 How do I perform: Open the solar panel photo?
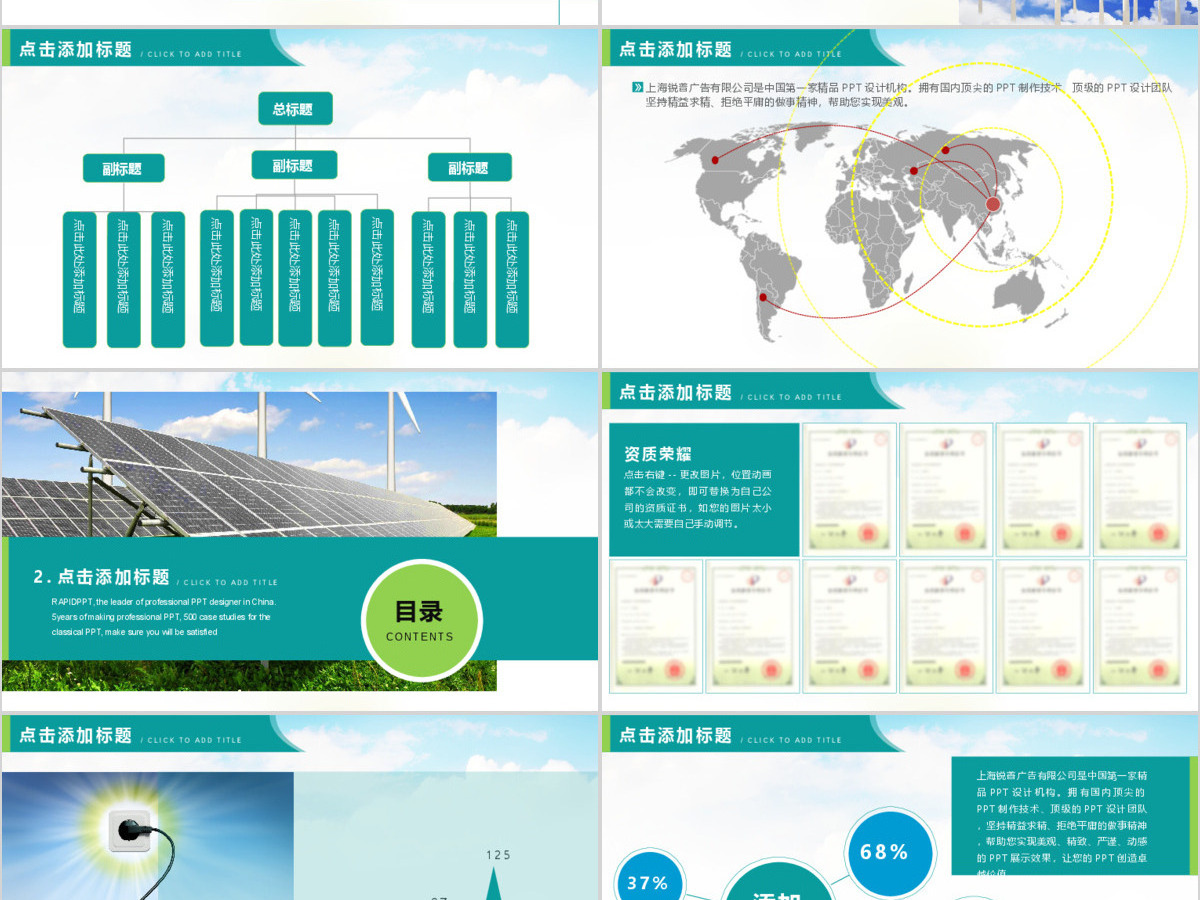point(249,464)
